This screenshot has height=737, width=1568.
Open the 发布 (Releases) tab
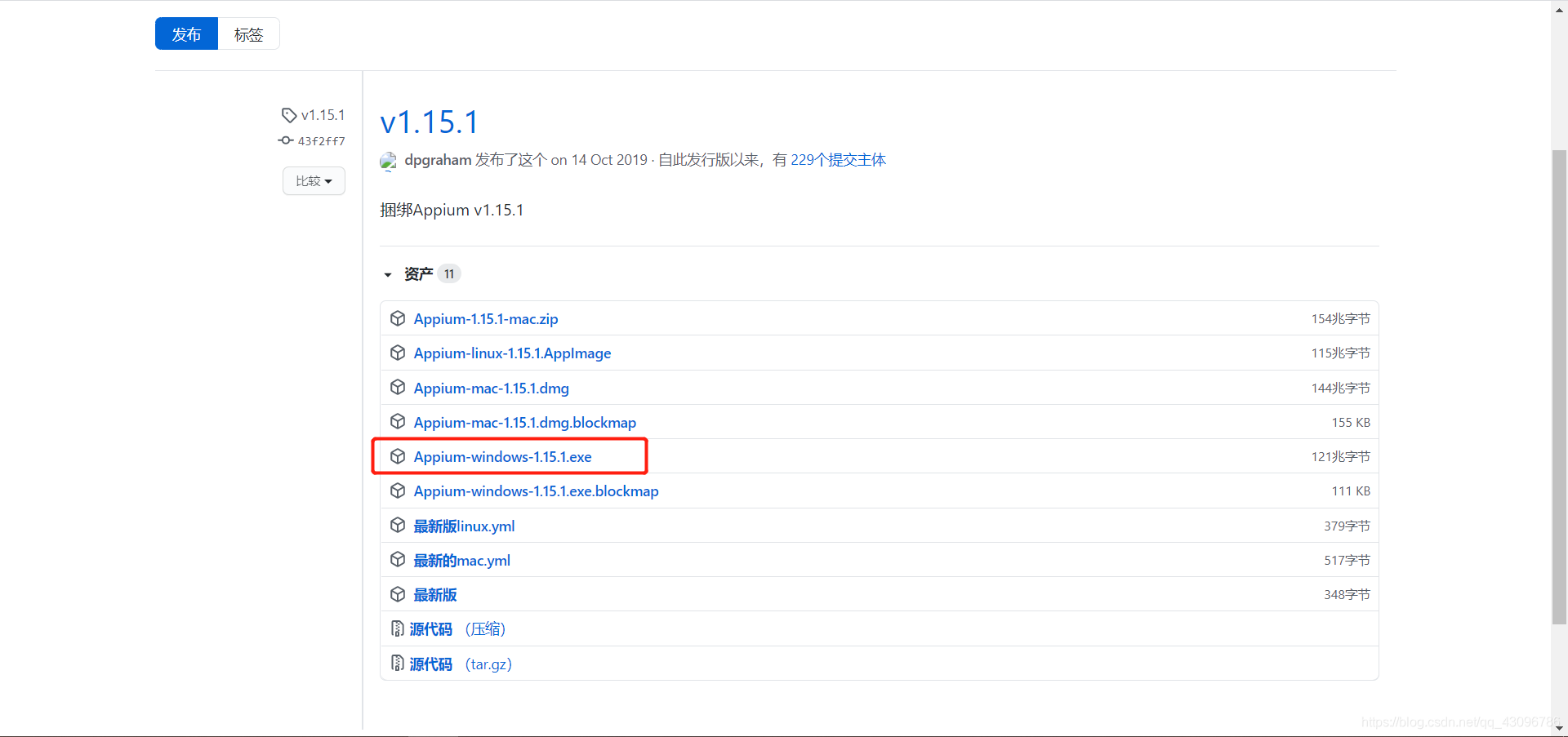click(x=186, y=34)
